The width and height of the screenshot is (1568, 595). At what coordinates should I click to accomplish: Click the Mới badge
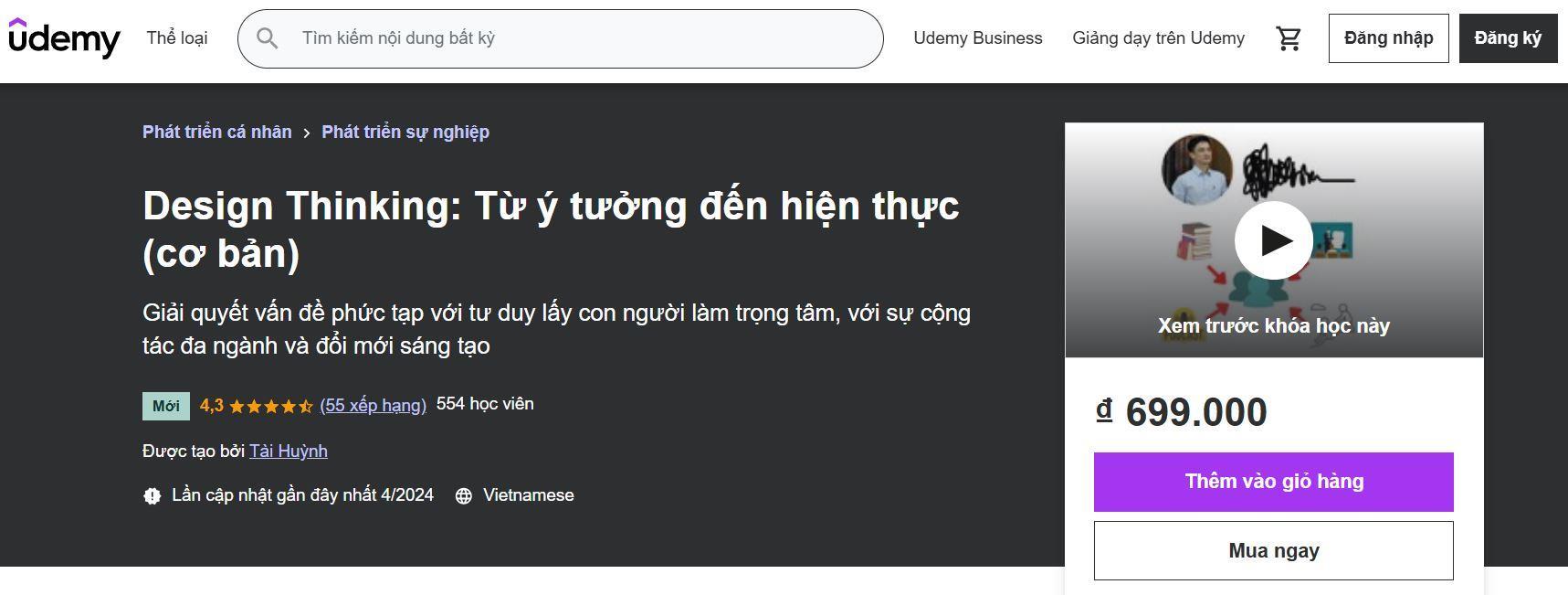coord(166,406)
